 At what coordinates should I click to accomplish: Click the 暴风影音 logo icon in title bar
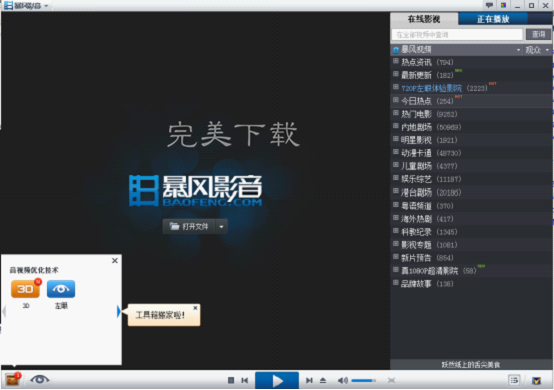click(x=8, y=6)
